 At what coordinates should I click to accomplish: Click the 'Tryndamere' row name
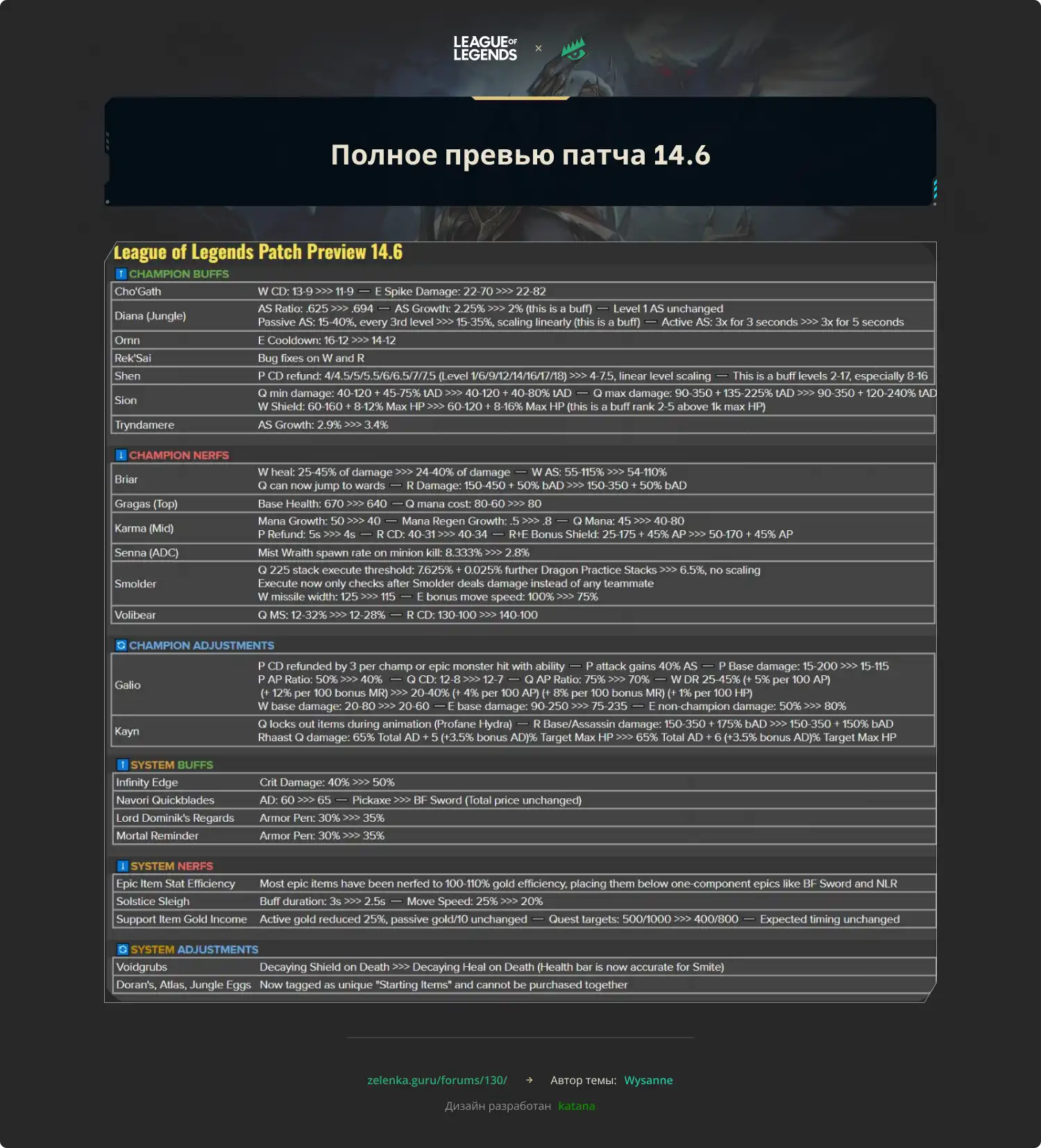[x=144, y=425]
